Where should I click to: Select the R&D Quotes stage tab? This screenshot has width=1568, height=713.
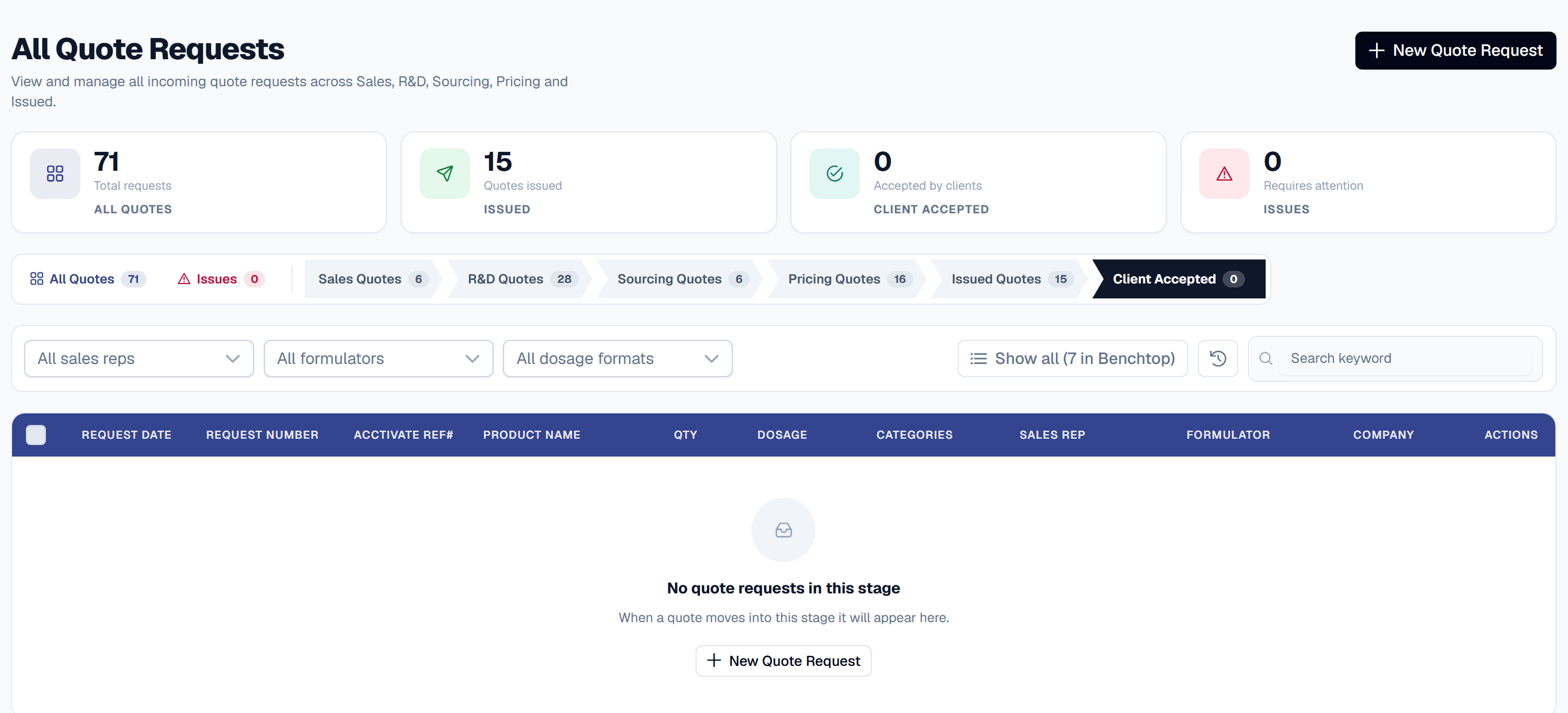[x=519, y=279]
